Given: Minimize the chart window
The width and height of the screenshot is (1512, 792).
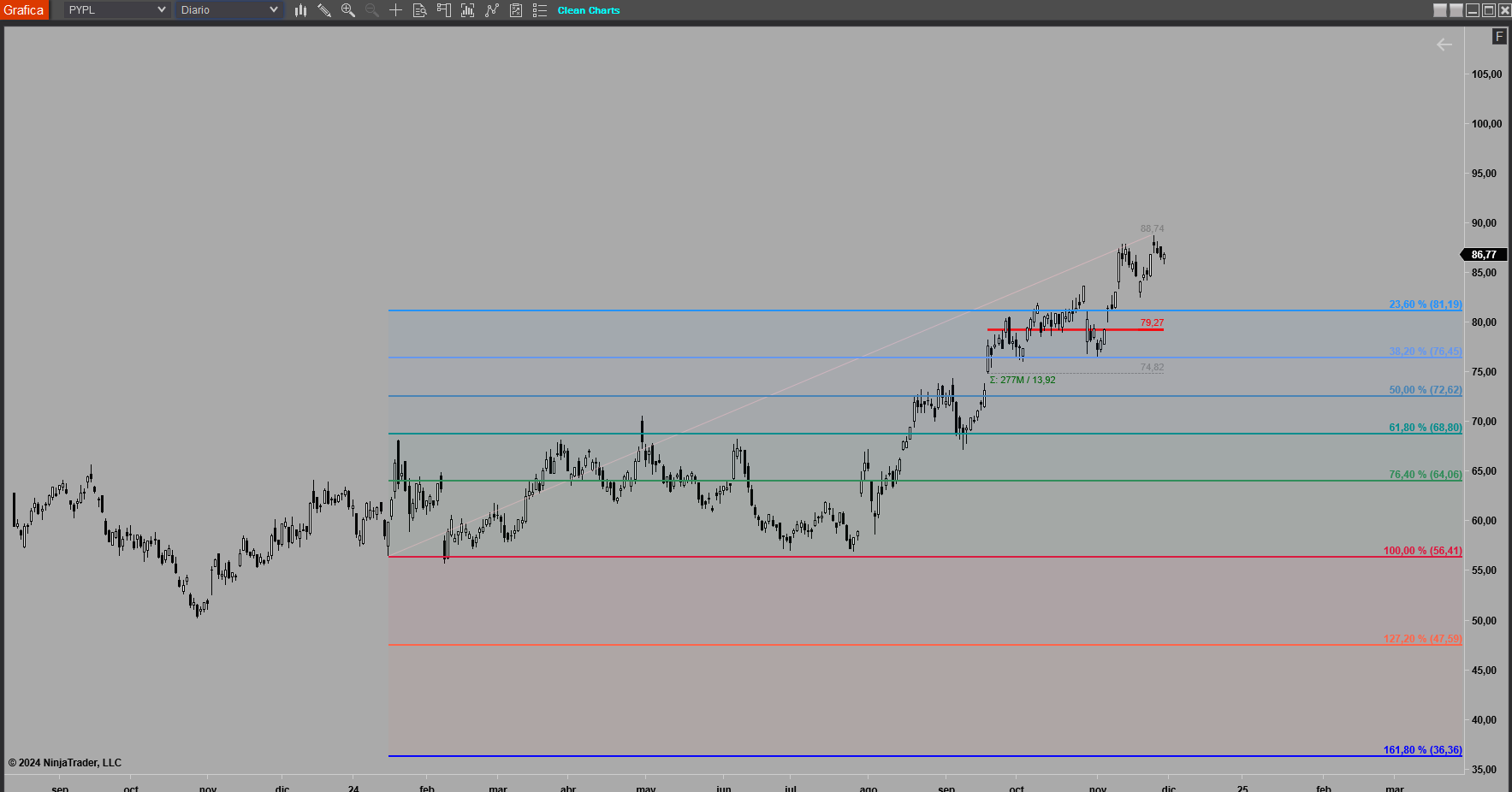Looking at the screenshot, I should click(x=1473, y=10).
